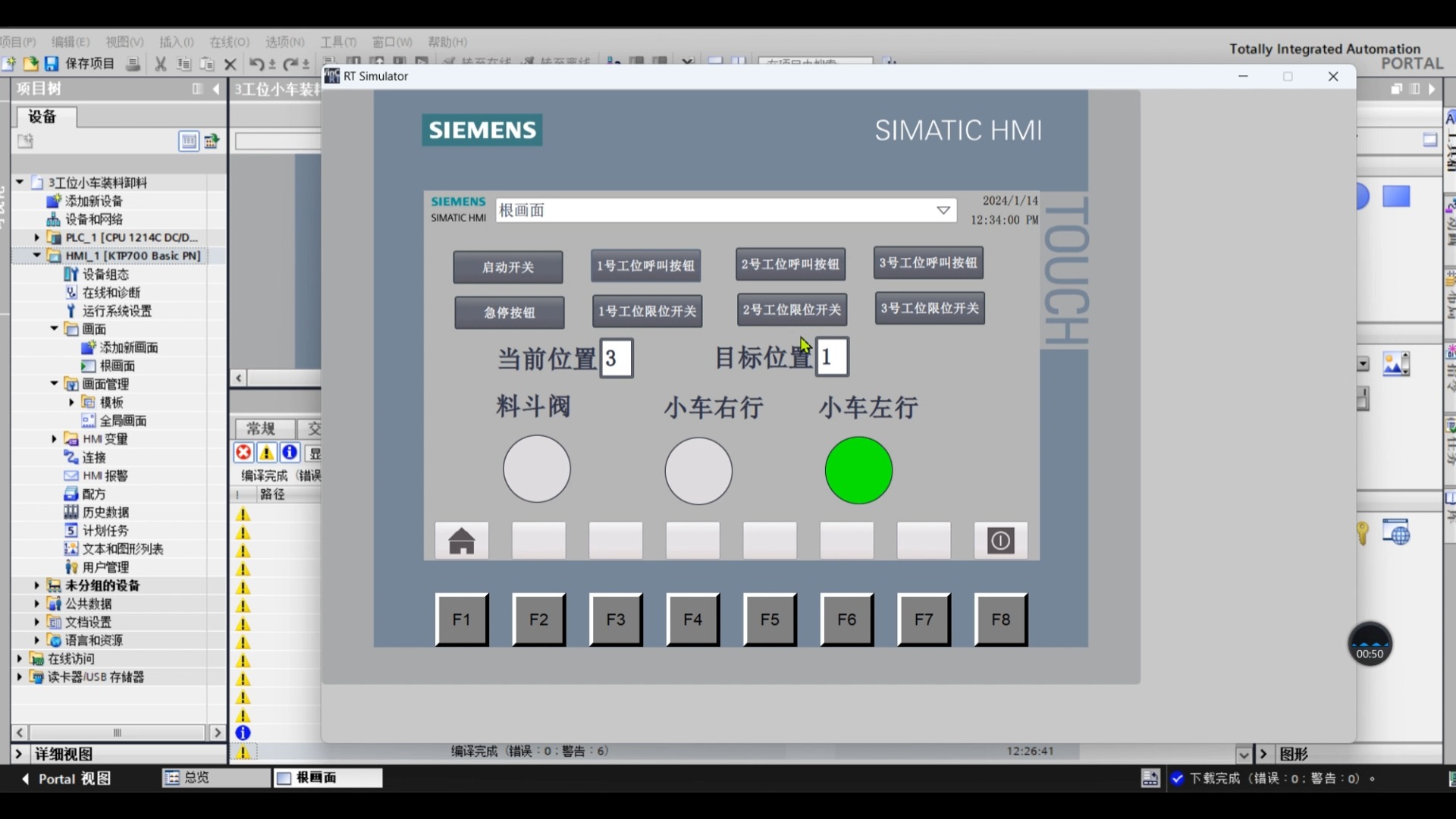Viewport: 1456px width, 819px height.
Task: Click the warnings filter yellow triangle icon
Action: tap(267, 453)
